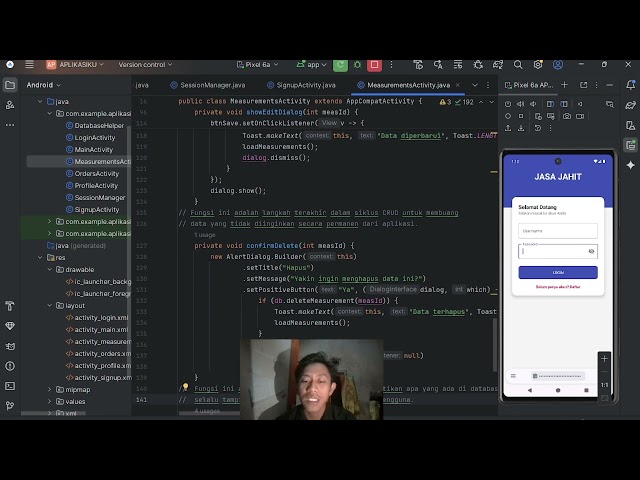Zoom in emulator with plus button
Viewport: 640px width, 480px height.
click(x=604, y=358)
